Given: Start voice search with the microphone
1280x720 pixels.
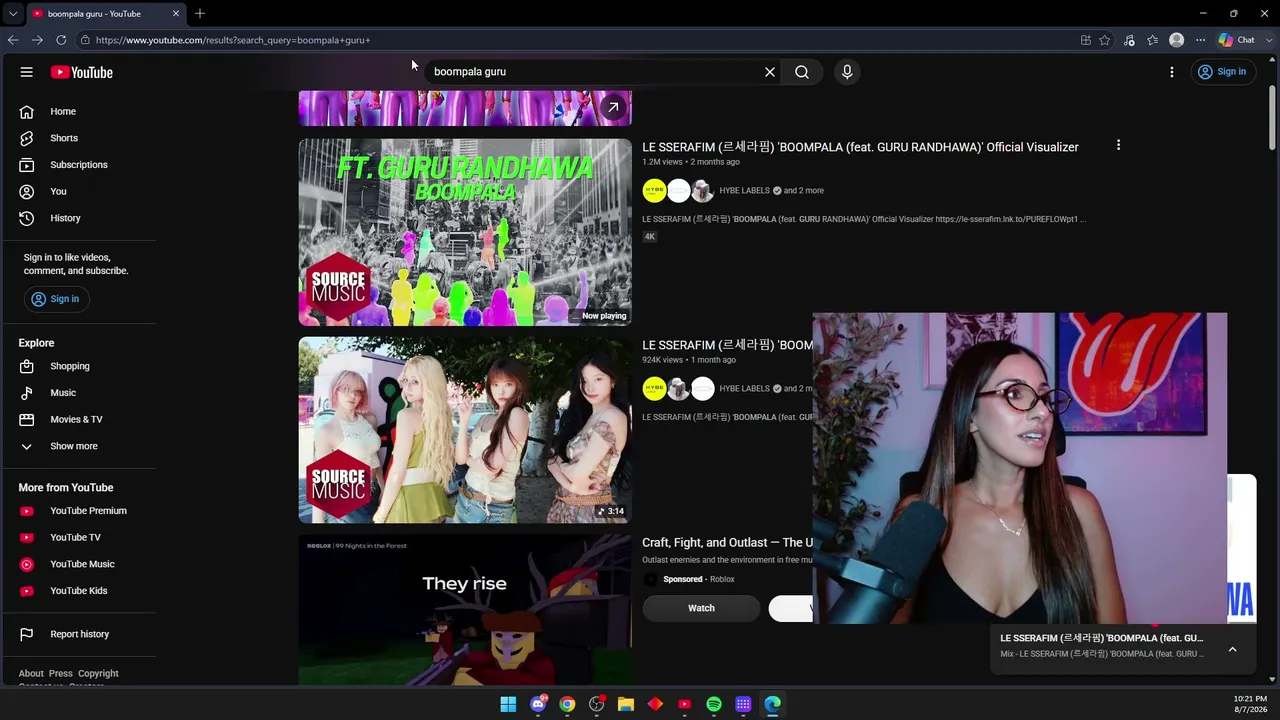Looking at the screenshot, I should click(x=847, y=72).
